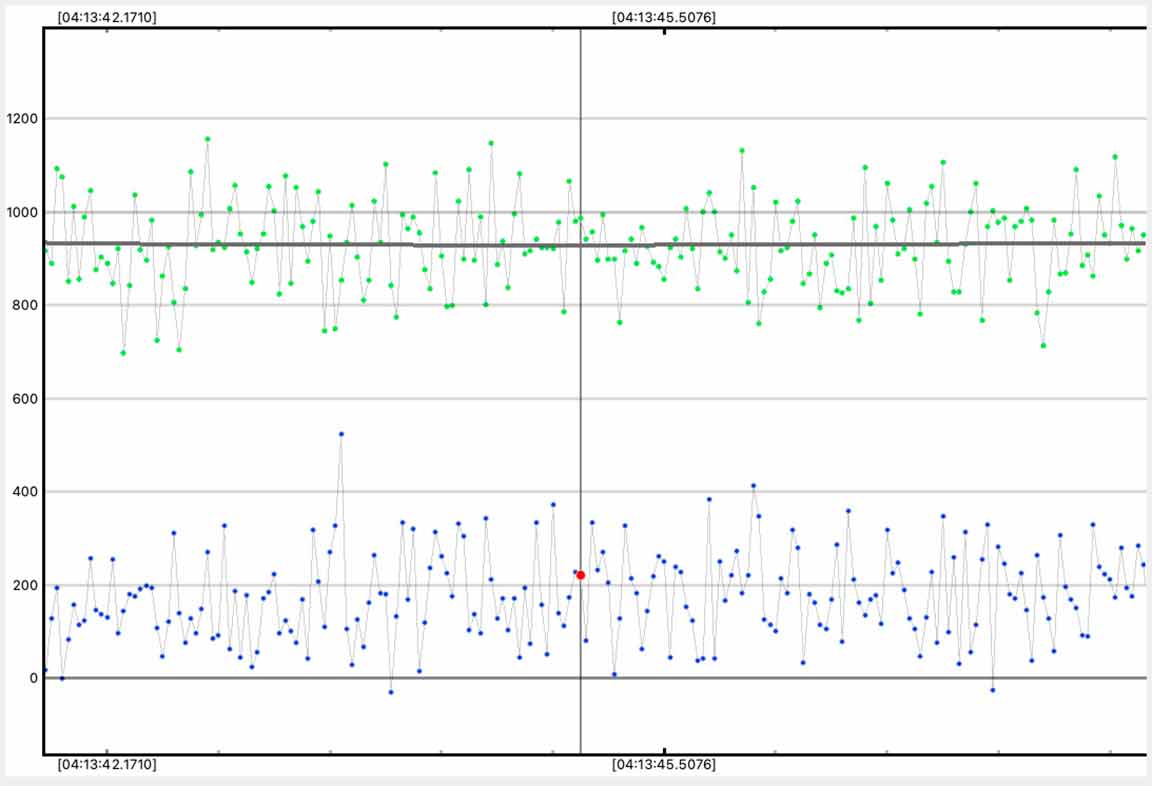Select the 800 y-axis label
This screenshot has height=786, width=1152.
coord(24,305)
